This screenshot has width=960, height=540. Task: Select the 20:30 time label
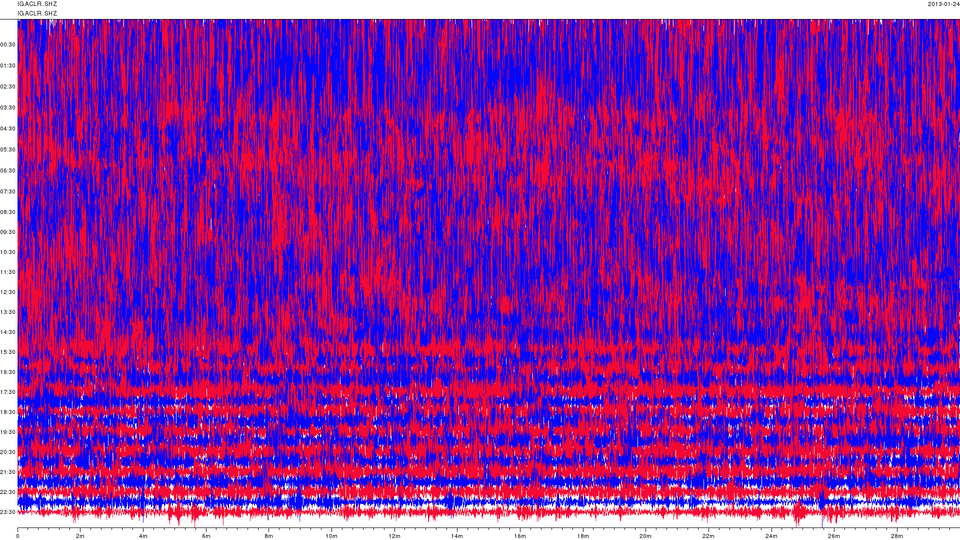7,452
